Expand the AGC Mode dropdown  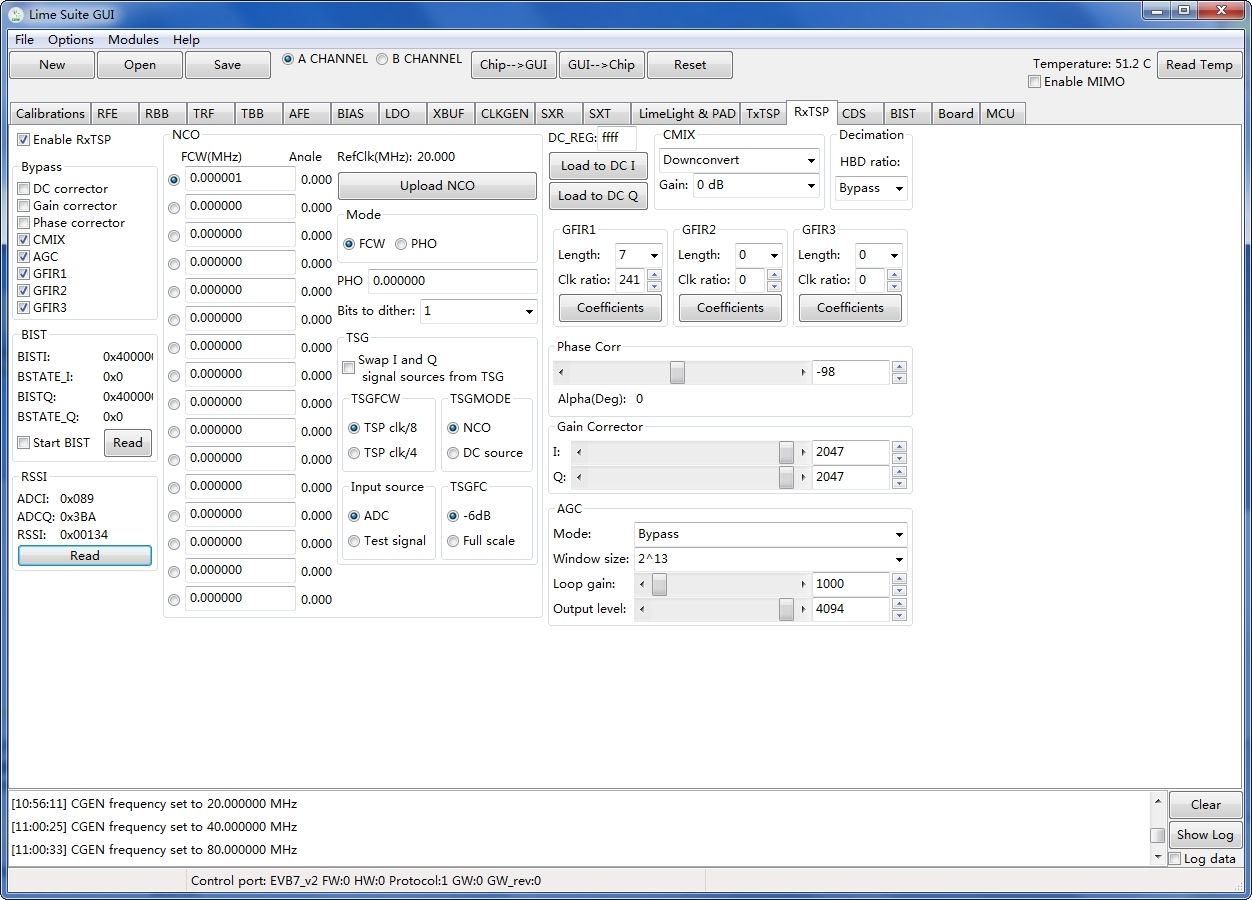click(770, 534)
